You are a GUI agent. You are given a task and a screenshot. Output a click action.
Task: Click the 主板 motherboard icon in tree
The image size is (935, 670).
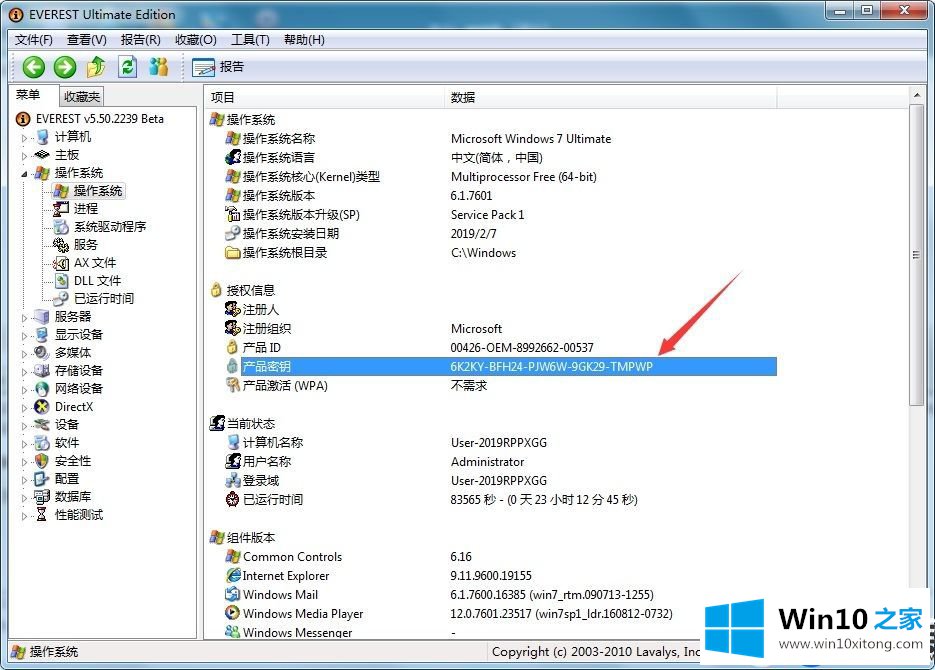(x=42, y=155)
